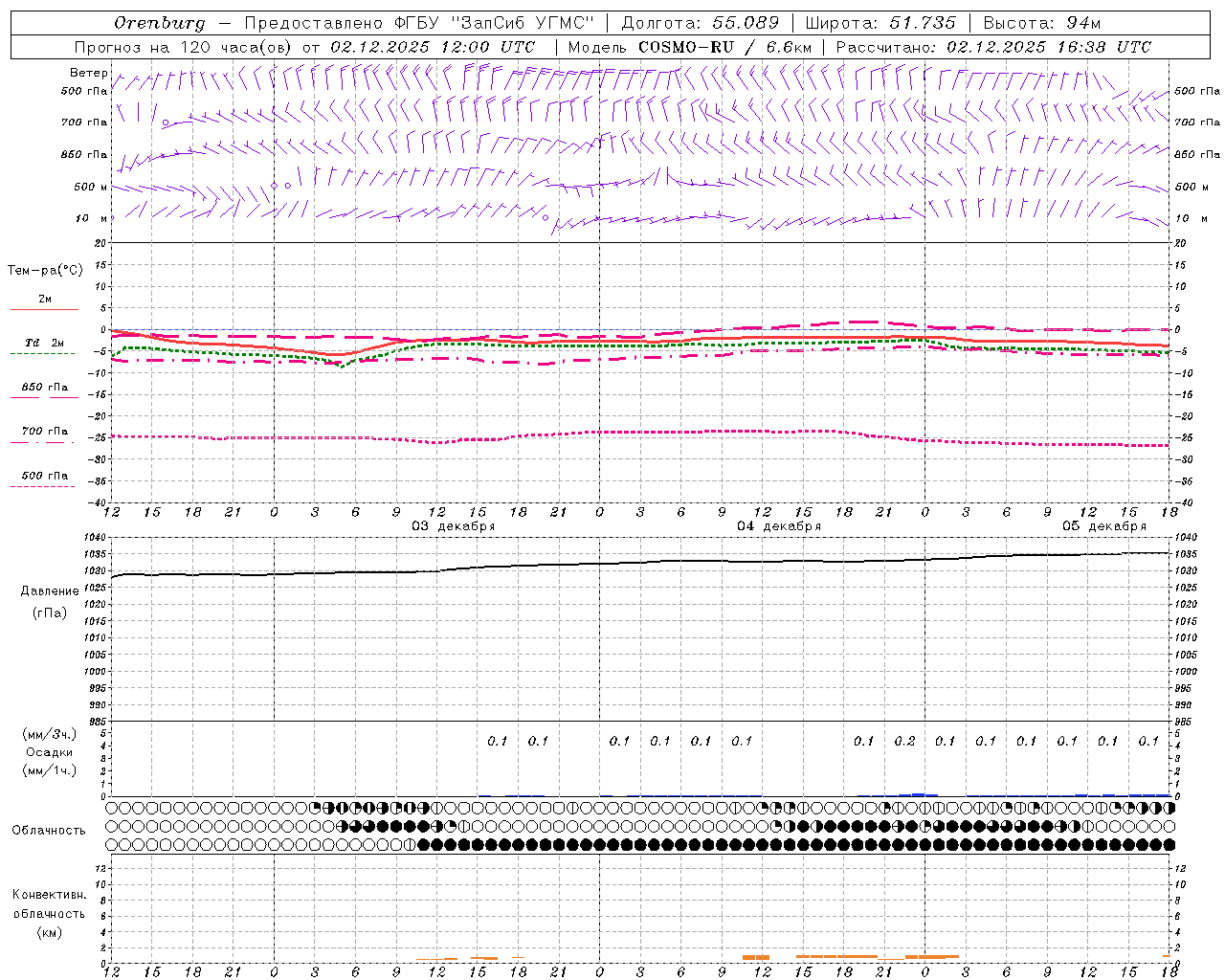The image size is (1225, 980).
Task: Click the "Тем-ра(°C)" temperature panel label
Action: point(45,271)
